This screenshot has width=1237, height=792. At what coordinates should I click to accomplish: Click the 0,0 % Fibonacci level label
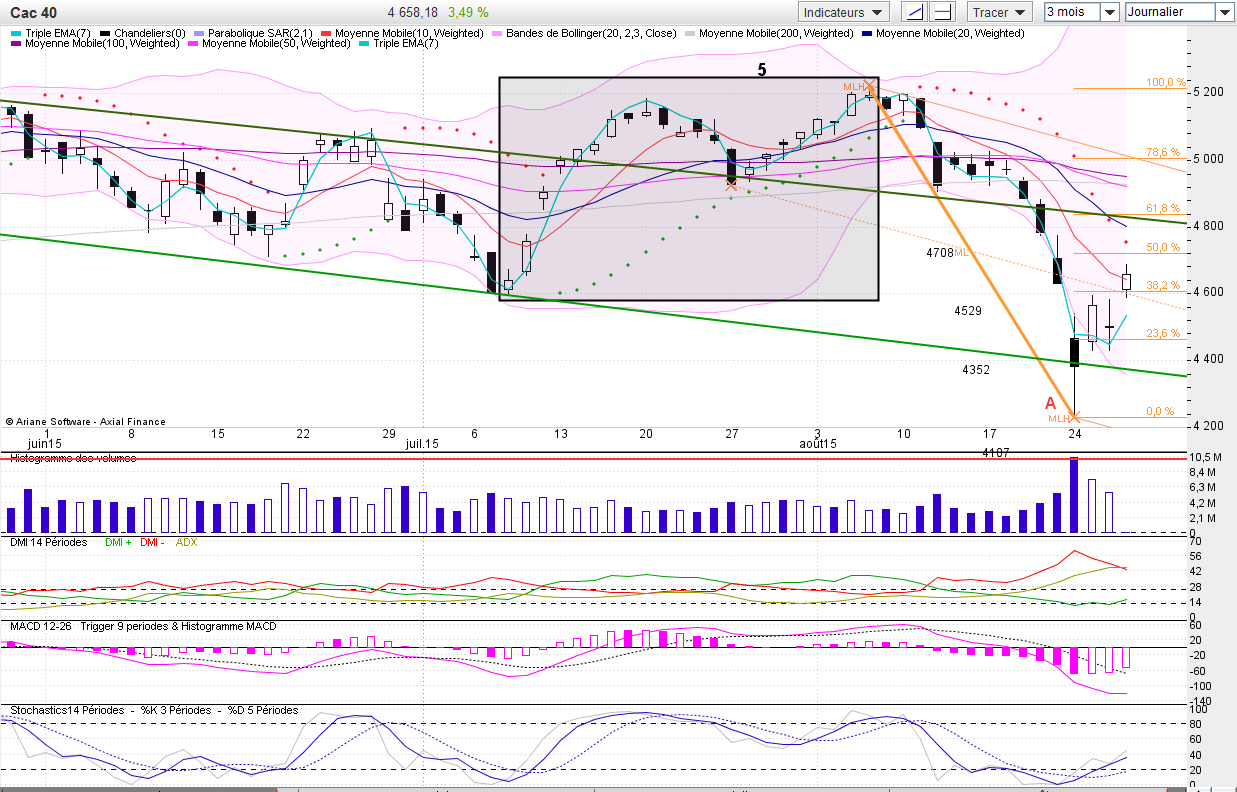pos(1161,411)
